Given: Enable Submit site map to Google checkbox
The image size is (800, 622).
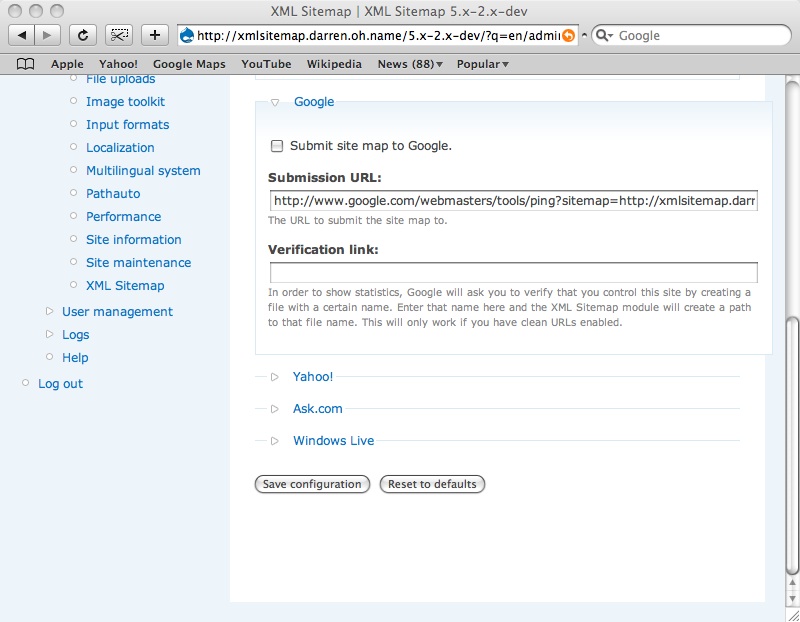Looking at the screenshot, I should pyautogui.click(x=277, y=146).
